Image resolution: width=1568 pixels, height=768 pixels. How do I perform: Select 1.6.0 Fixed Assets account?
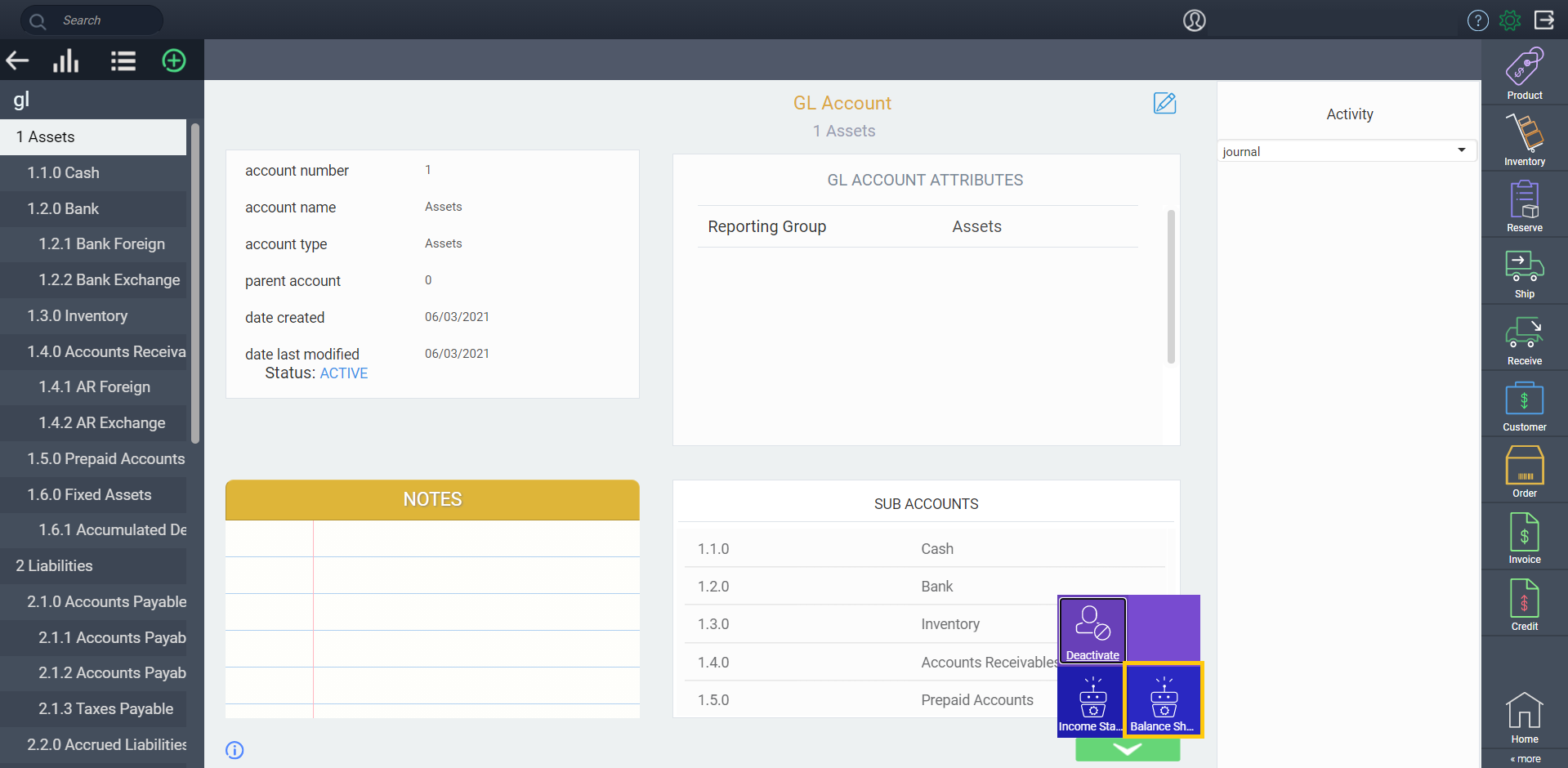point(93,495)
